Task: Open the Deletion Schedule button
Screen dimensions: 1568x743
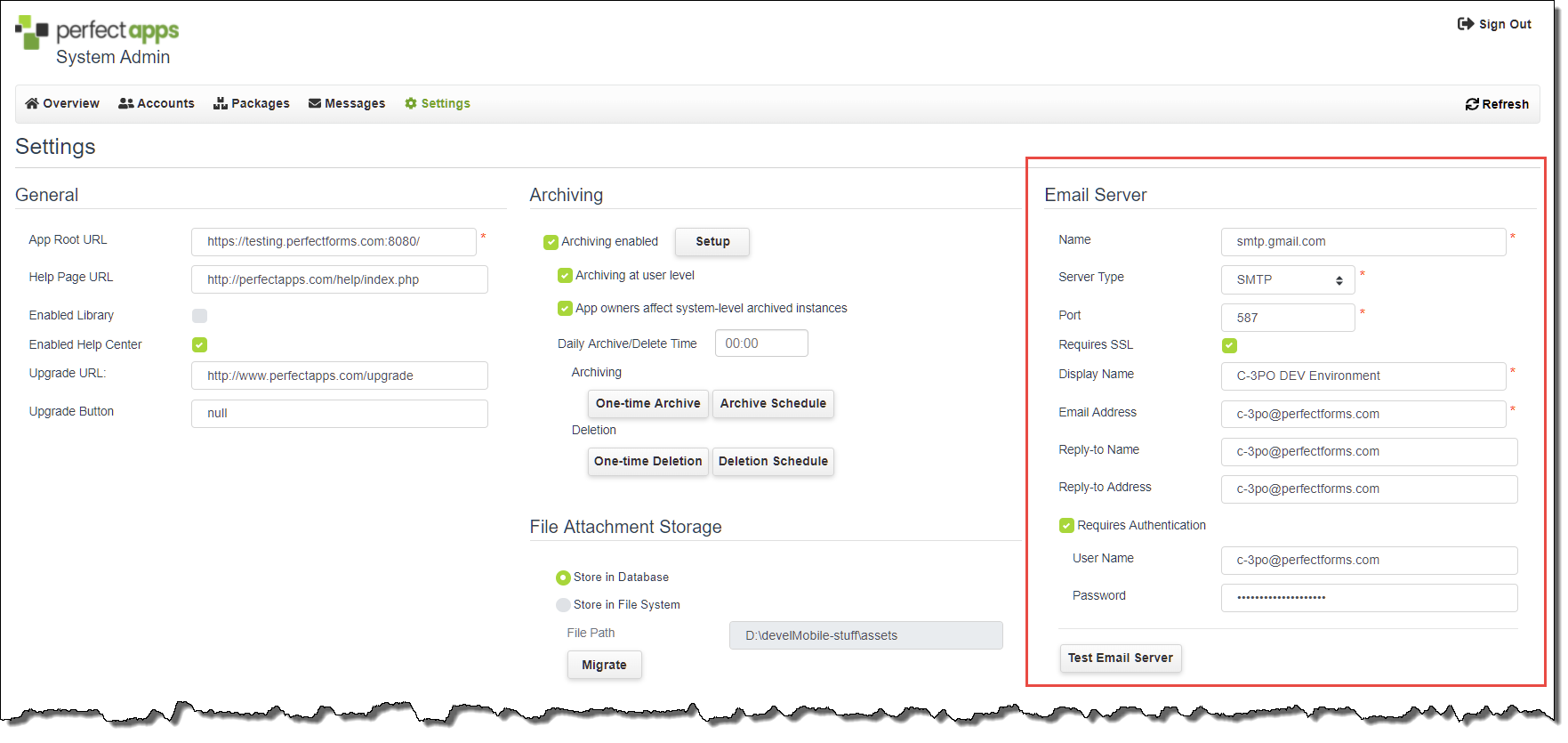Action: 773,461
